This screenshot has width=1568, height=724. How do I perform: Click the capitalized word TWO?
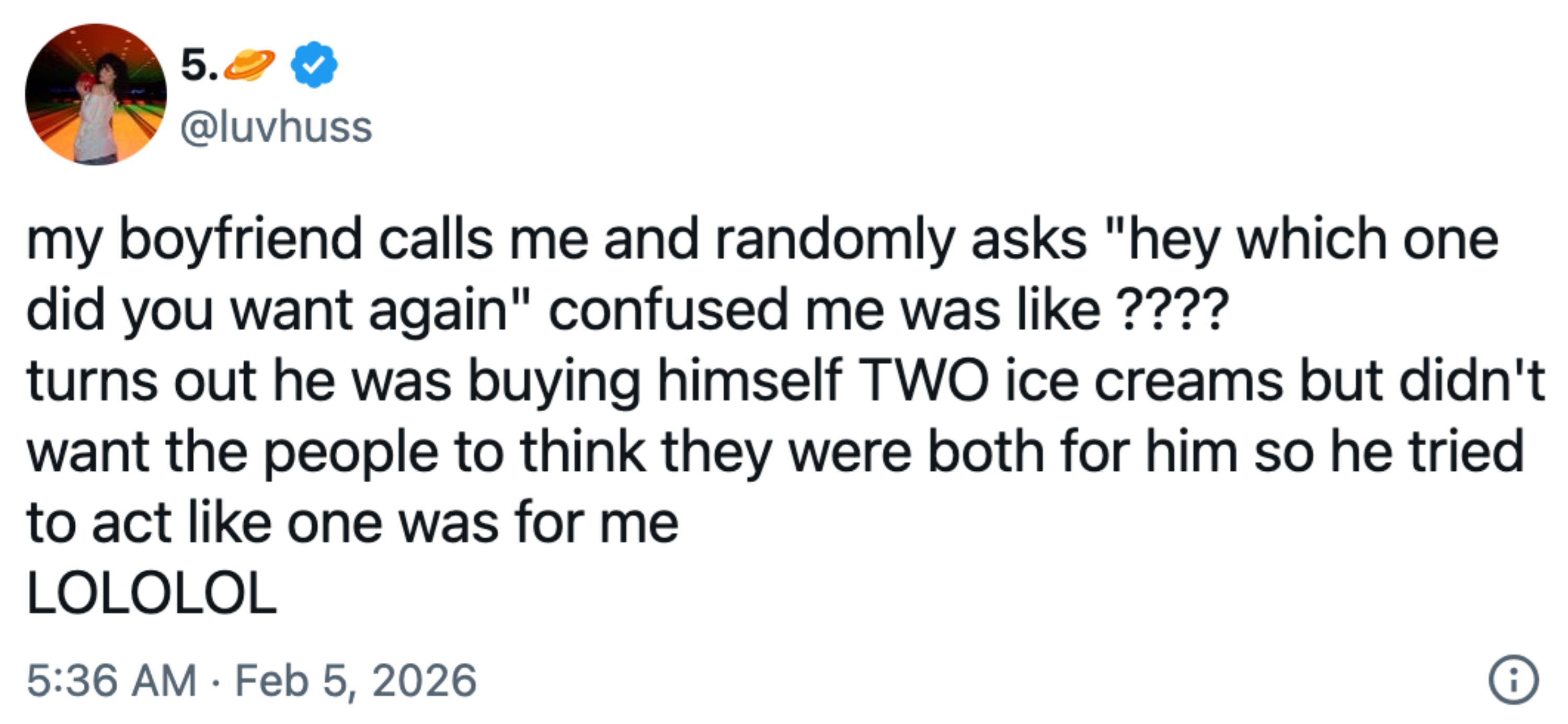coord(924,381)
